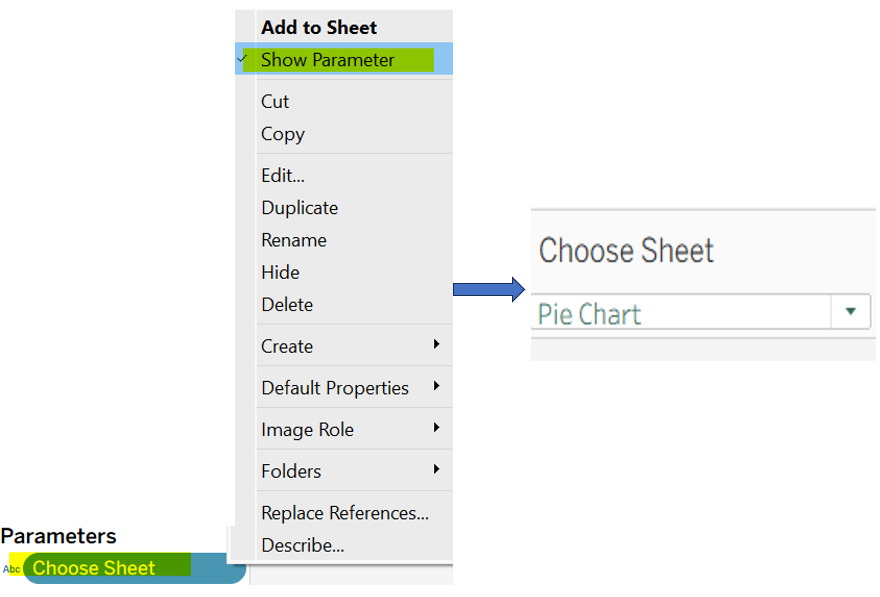880x597 pixels.
Task: Choose Duplicate in the context menu
Action: pos(300,208)
